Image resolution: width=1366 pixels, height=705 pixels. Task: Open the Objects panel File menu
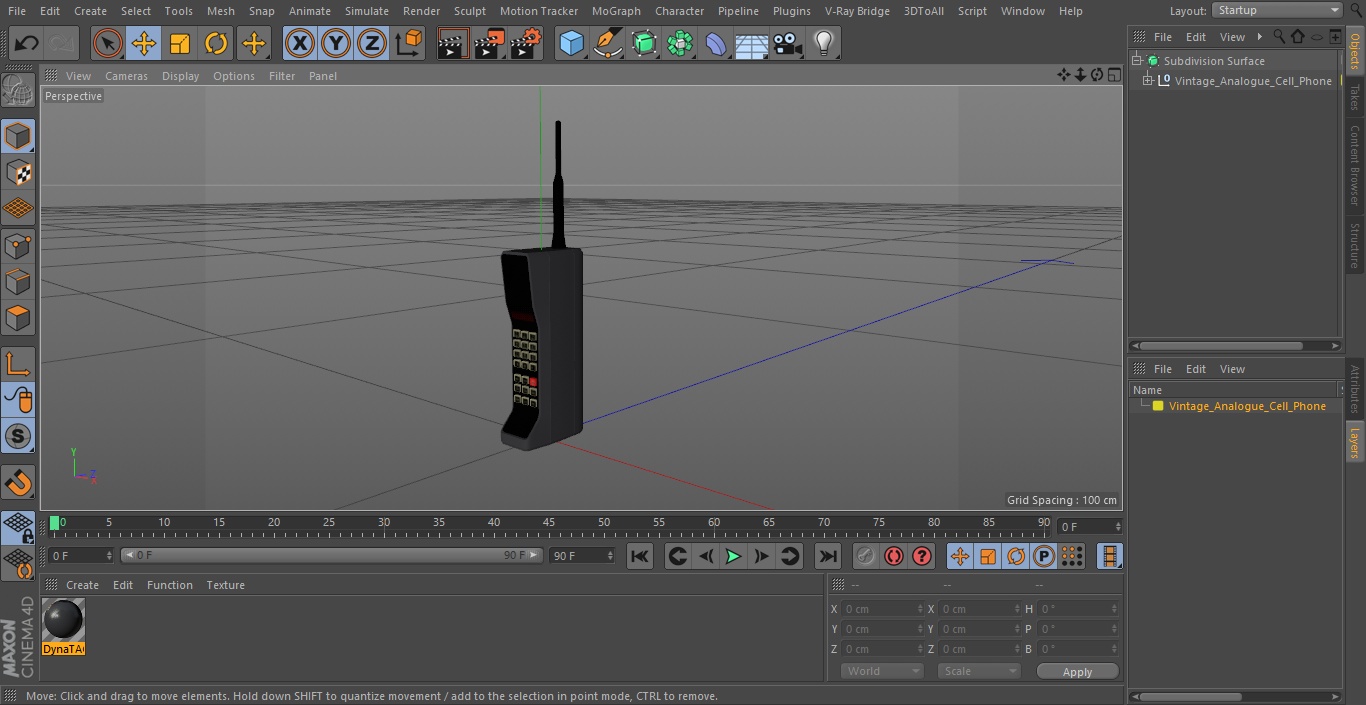[x=1162, y=37]
